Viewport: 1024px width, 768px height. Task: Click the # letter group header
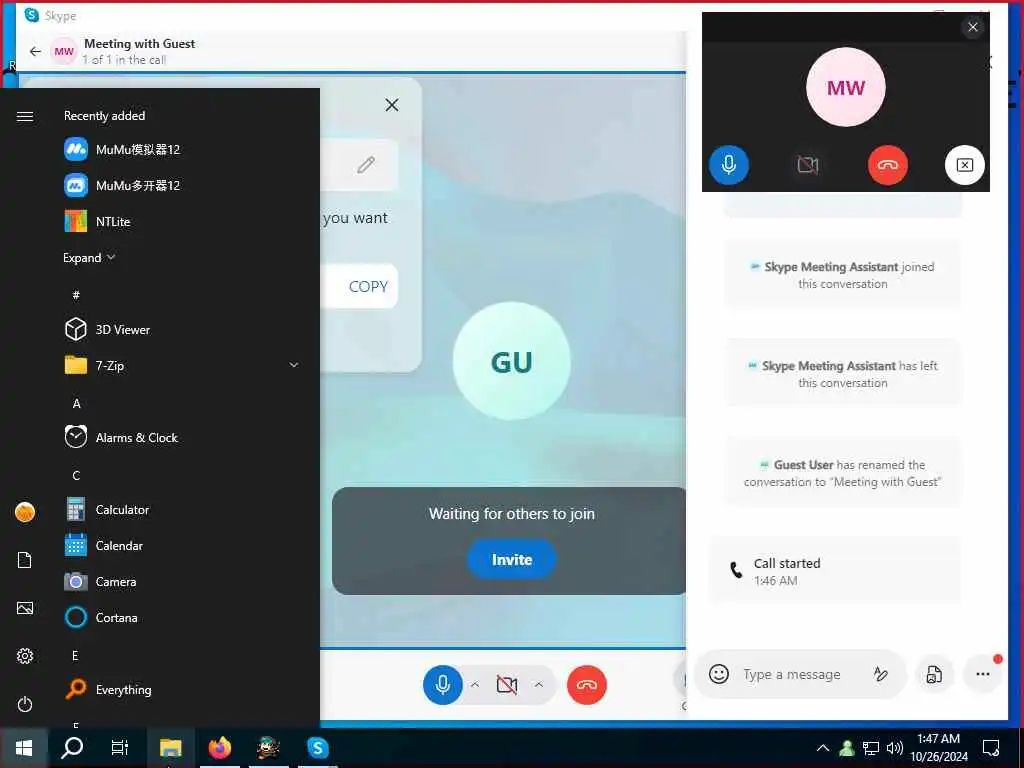[x=76, y=295]
